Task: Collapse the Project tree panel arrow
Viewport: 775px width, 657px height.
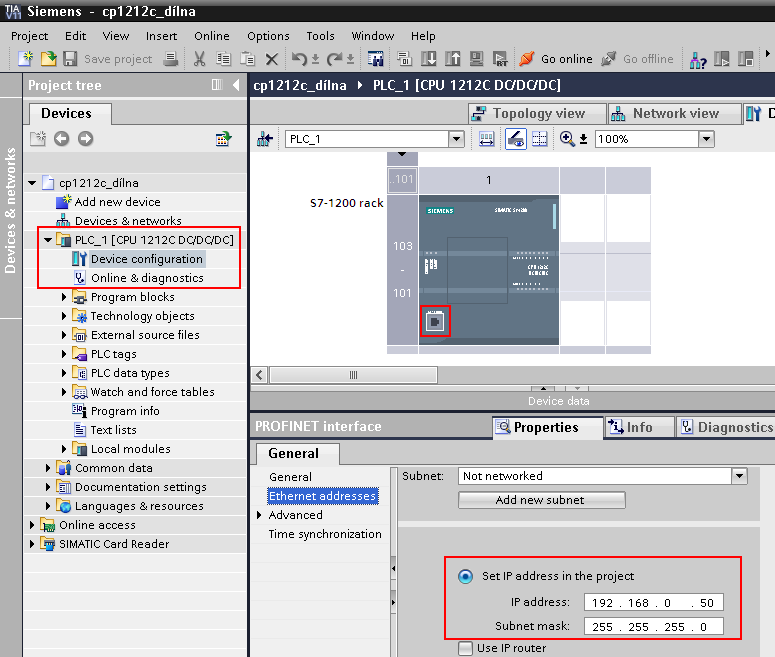Action: pos(236,85)
